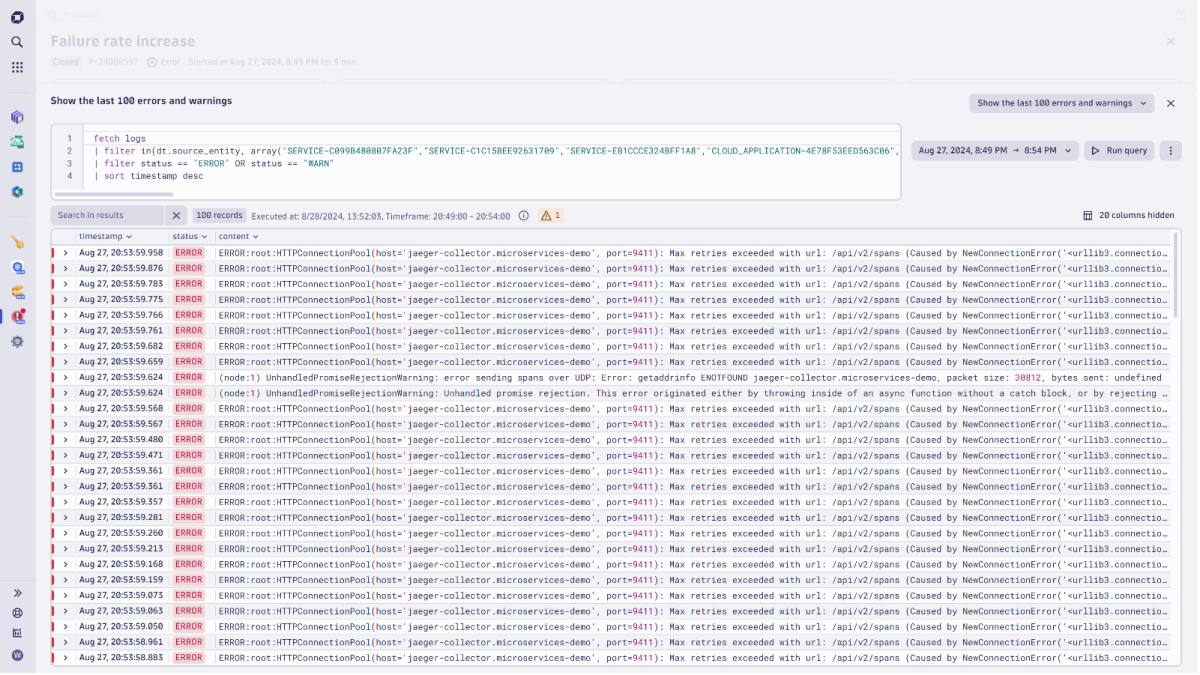Open search using the magnifier icon
1200x675 pixels.
tap(17, 42)
